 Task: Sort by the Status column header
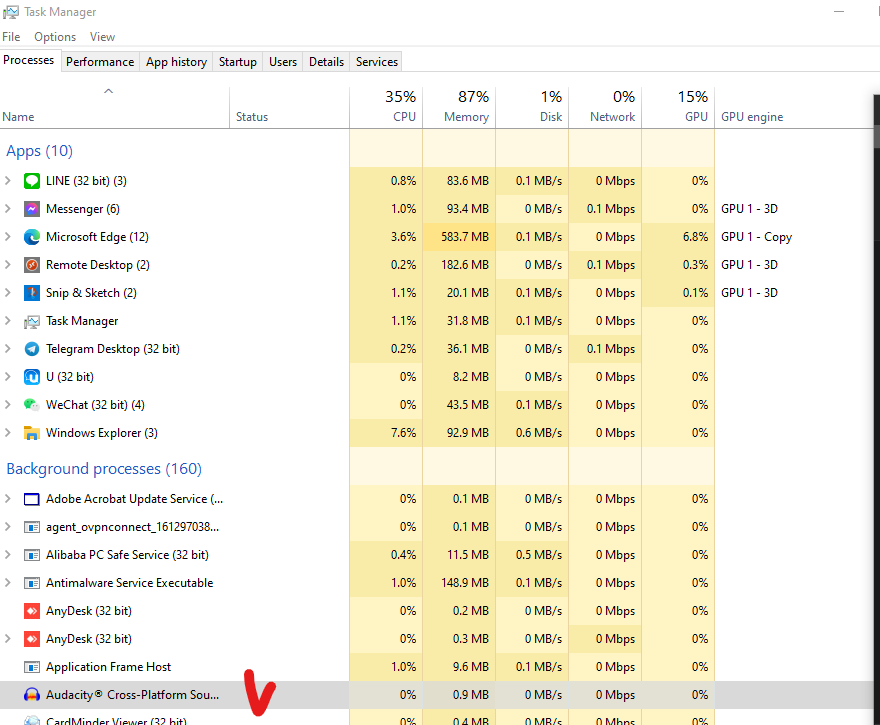click(289, 108)
